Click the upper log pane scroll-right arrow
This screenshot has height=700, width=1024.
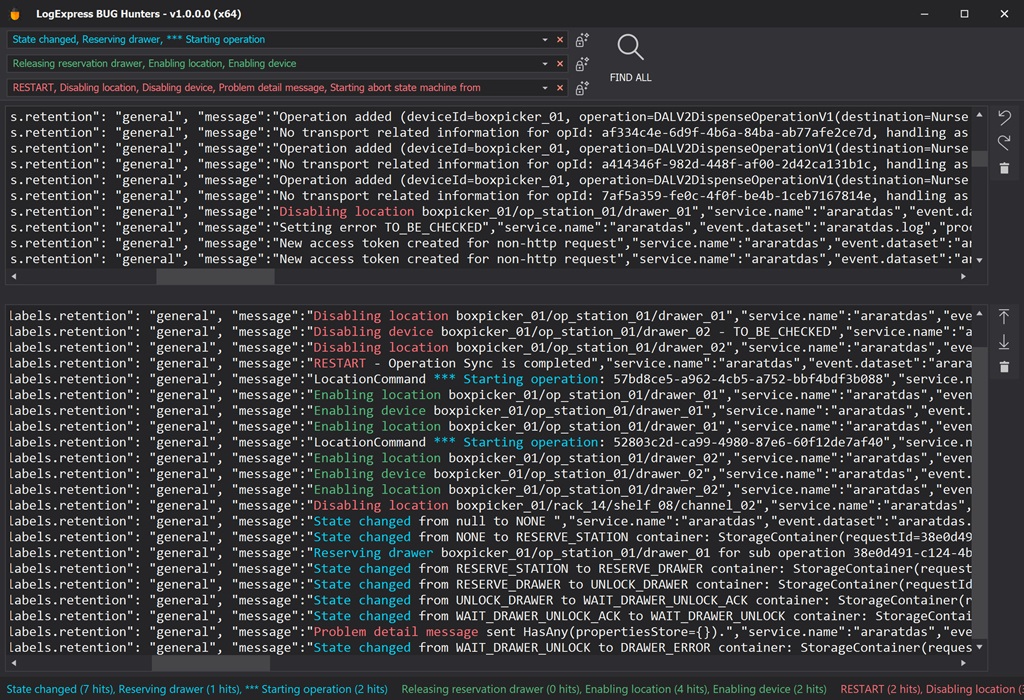(x=963, y=277)
